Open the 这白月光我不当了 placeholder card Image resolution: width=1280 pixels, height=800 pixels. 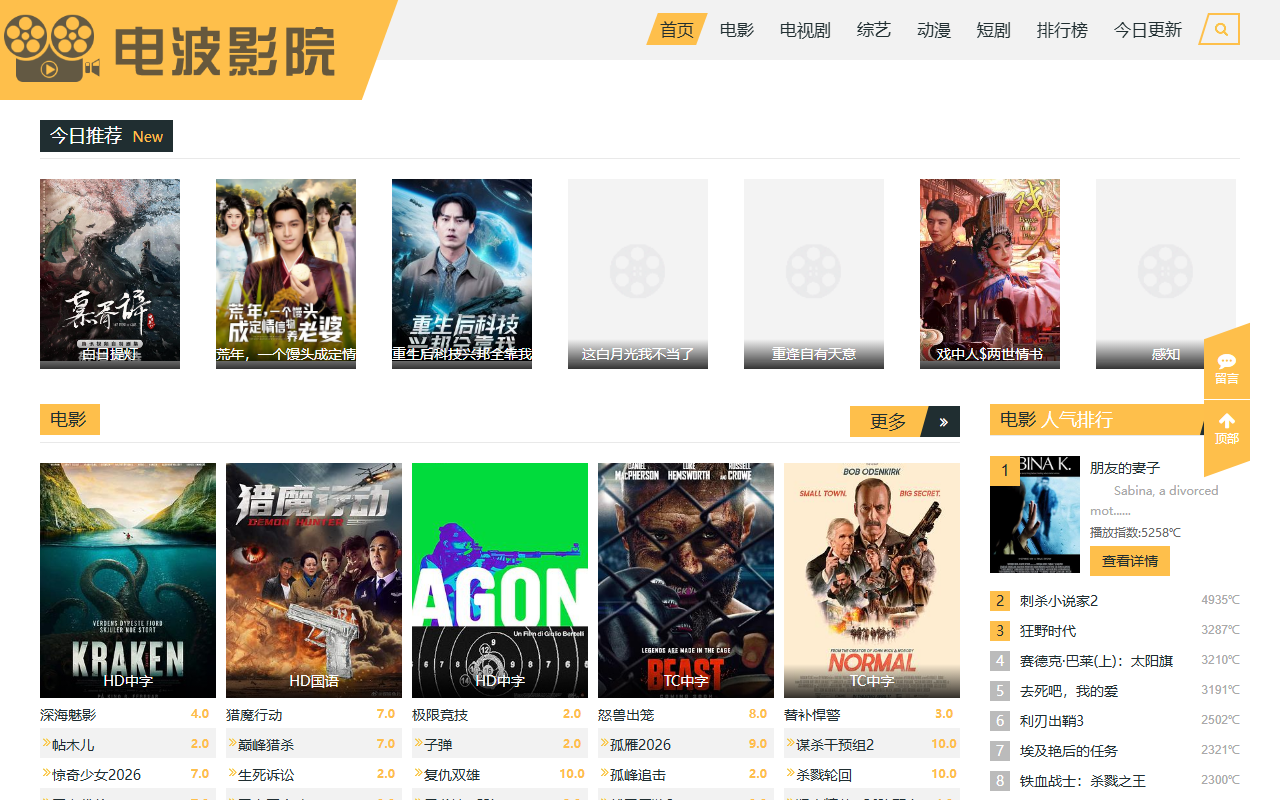[638, 274]
